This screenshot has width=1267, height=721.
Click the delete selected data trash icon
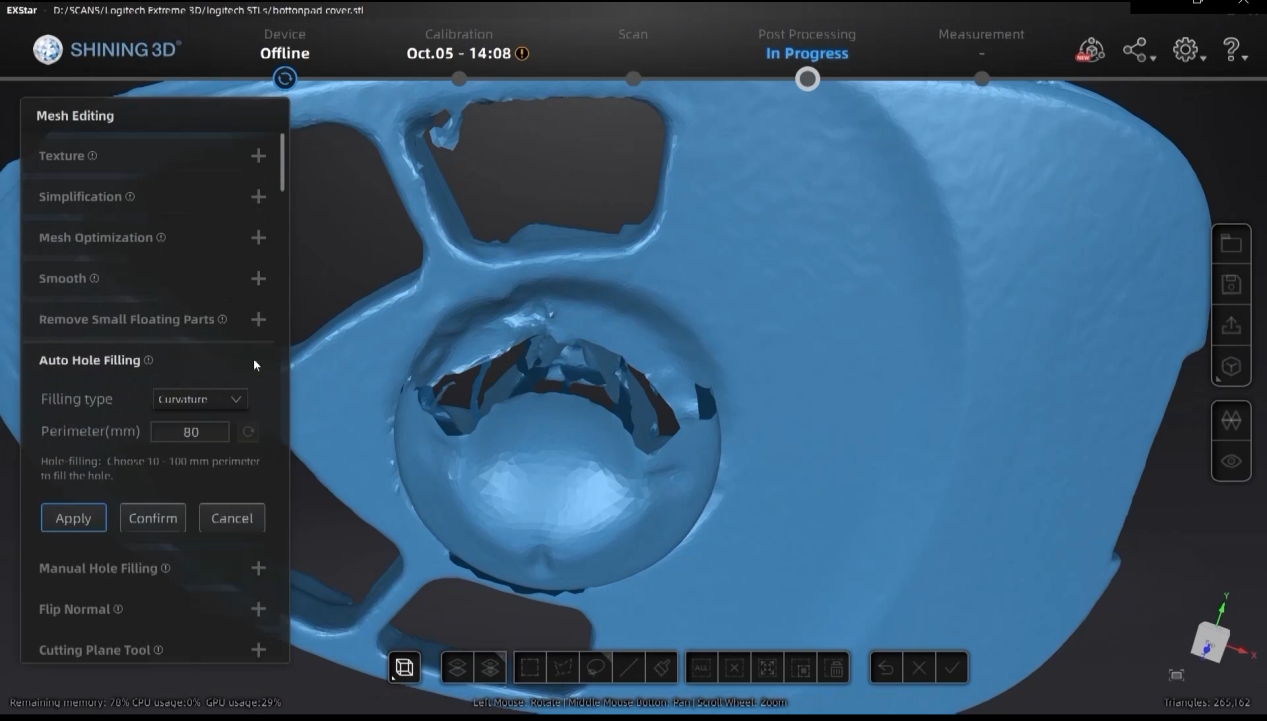(835, 667)
